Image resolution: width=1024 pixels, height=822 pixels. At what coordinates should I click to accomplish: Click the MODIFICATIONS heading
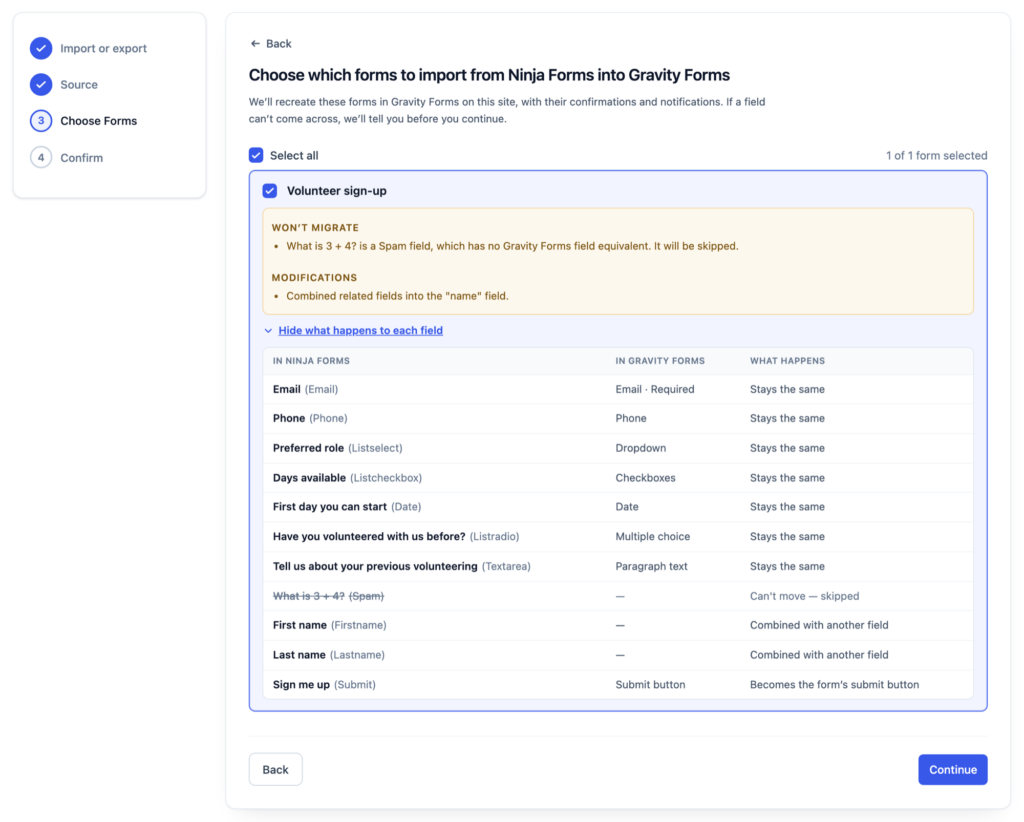coord(314,277)
